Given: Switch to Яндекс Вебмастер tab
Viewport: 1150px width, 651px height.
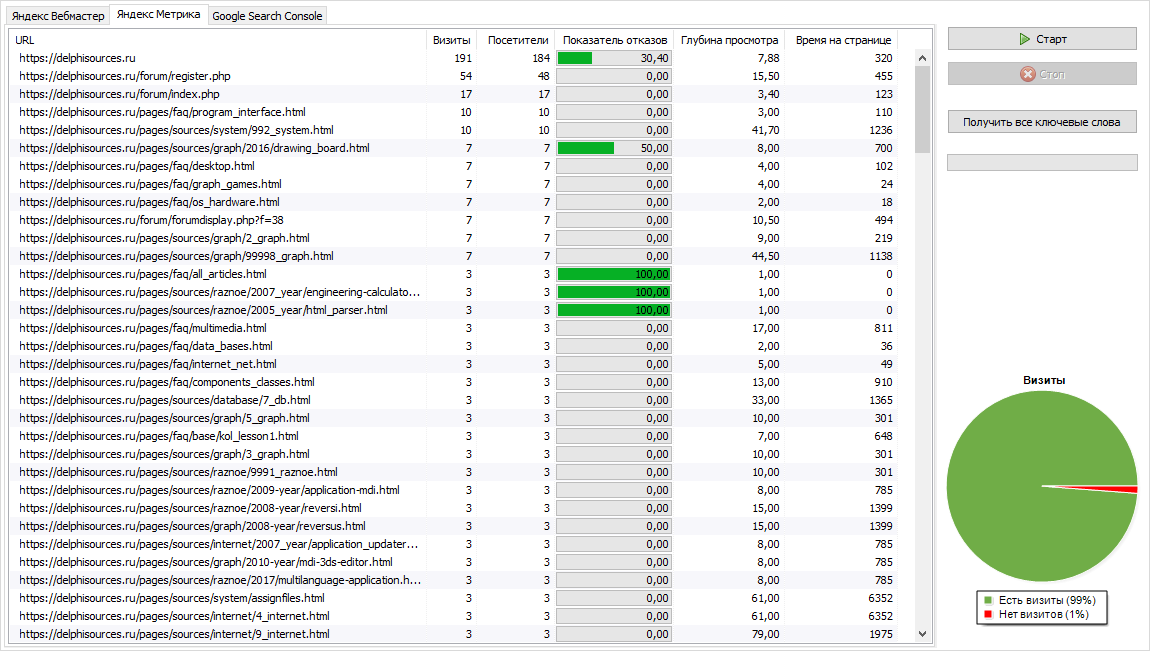Looking at the screenshot, I should point(58,16).
